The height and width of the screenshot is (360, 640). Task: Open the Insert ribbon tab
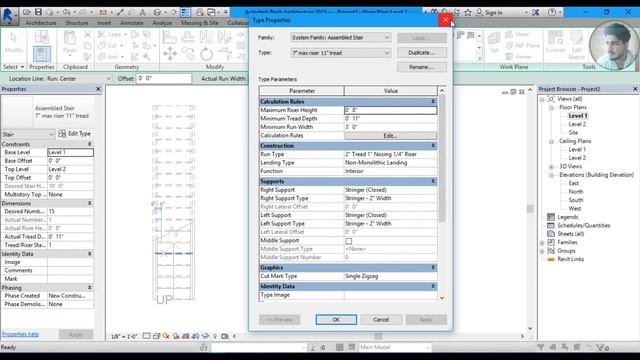coord(104,23)
